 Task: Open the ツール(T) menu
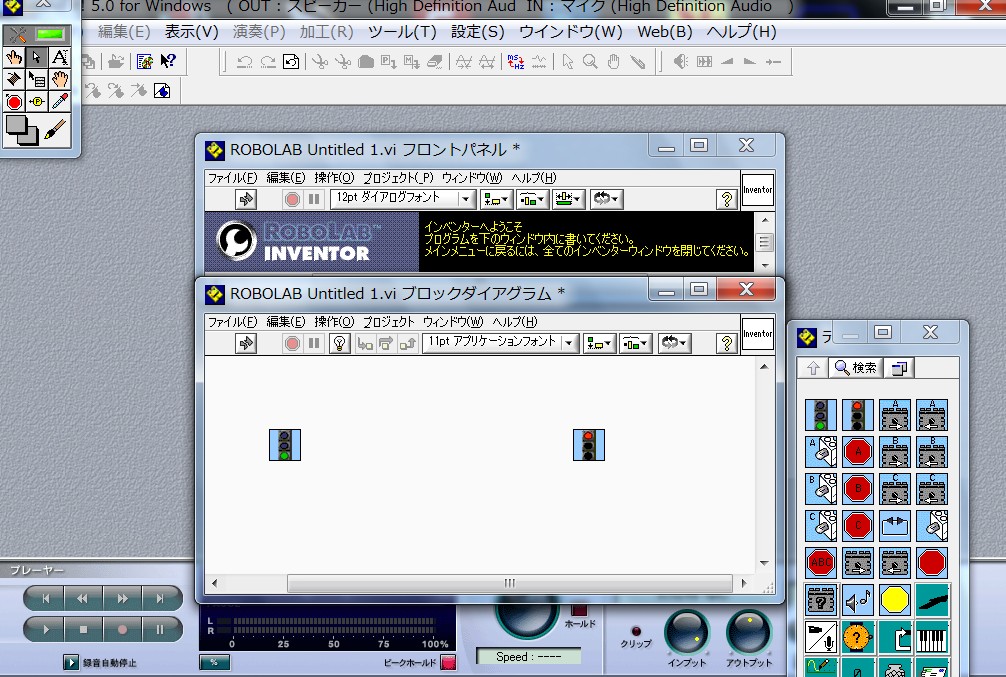[402, 31]
